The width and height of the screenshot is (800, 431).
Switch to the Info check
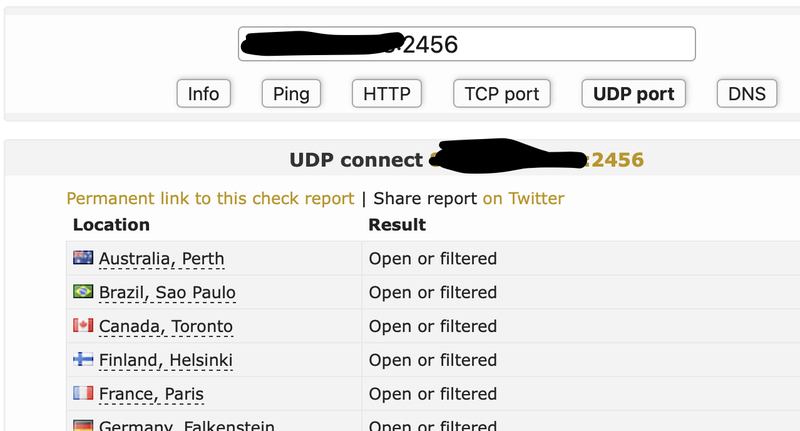pos(203,94)
